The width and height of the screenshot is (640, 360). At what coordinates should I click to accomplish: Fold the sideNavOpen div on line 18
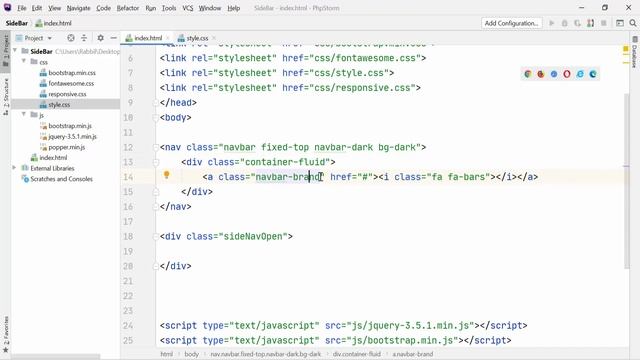(x=156, y=237)
